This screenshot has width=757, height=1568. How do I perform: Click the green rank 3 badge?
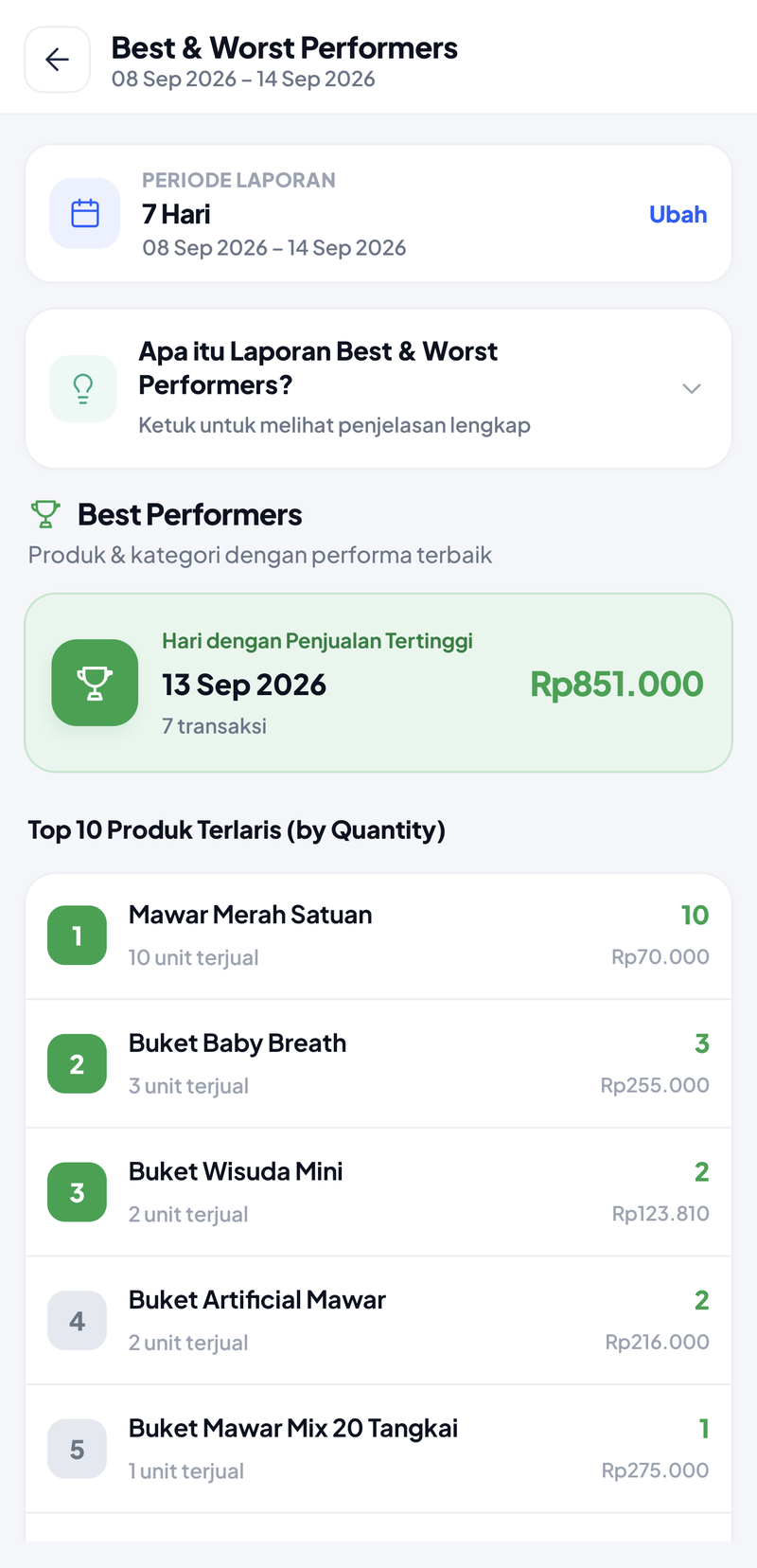point(77,1192)
